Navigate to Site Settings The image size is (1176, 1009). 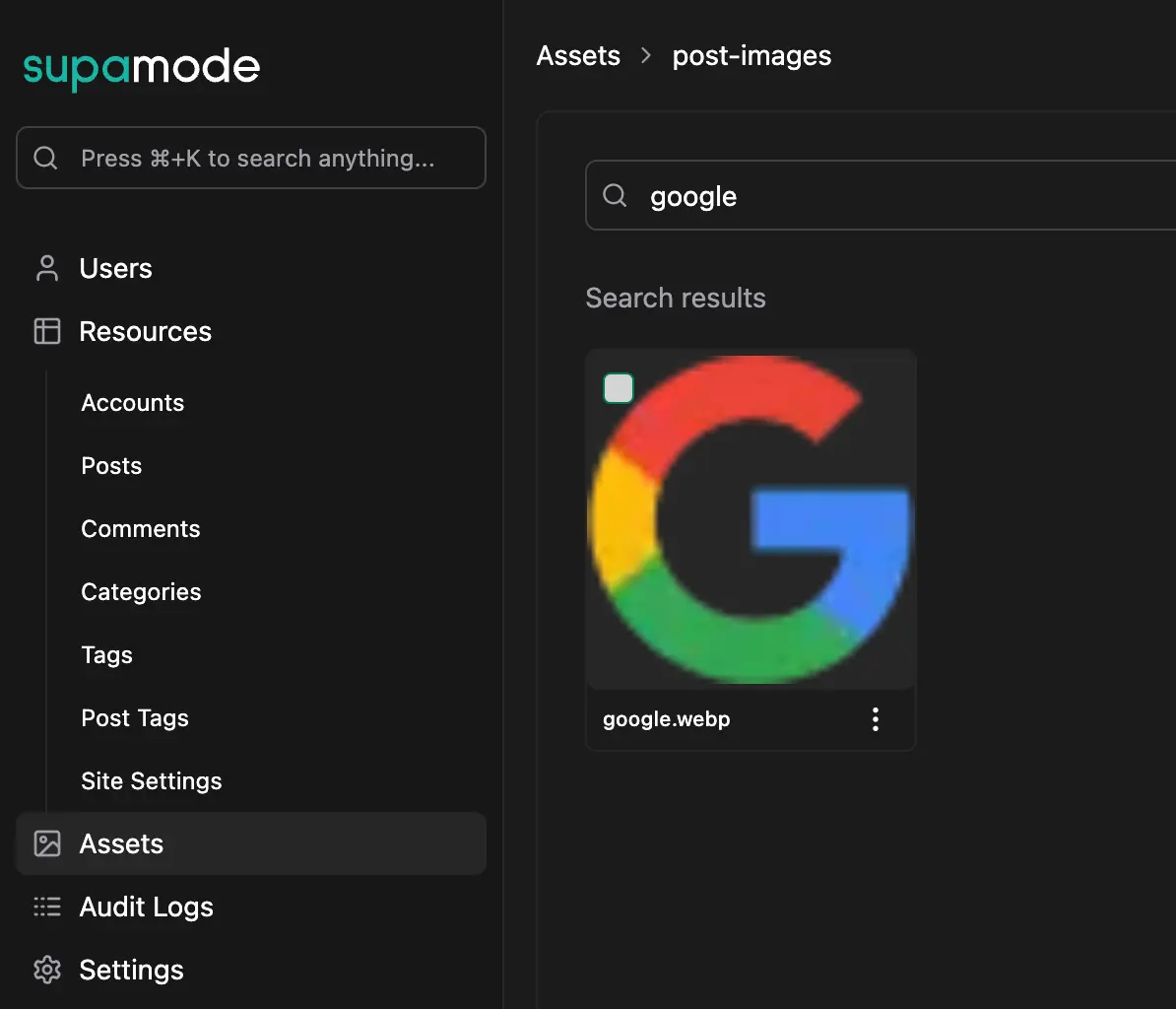tap(151, 780)
